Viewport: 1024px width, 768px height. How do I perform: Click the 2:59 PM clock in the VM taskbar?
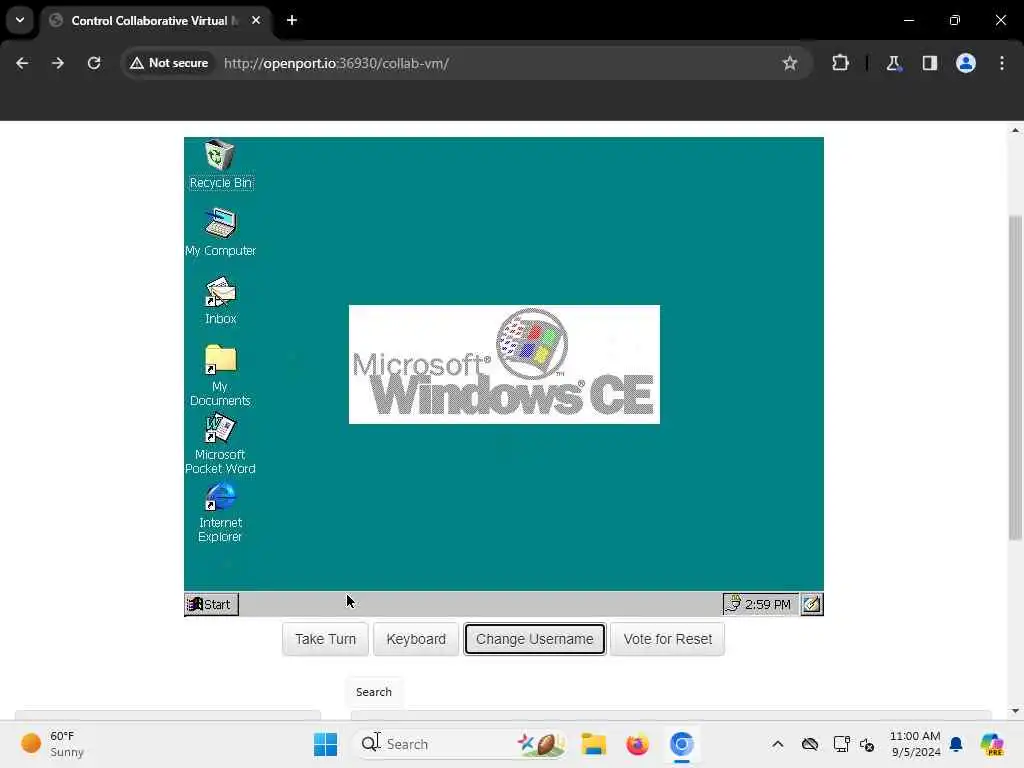[767, 605]
